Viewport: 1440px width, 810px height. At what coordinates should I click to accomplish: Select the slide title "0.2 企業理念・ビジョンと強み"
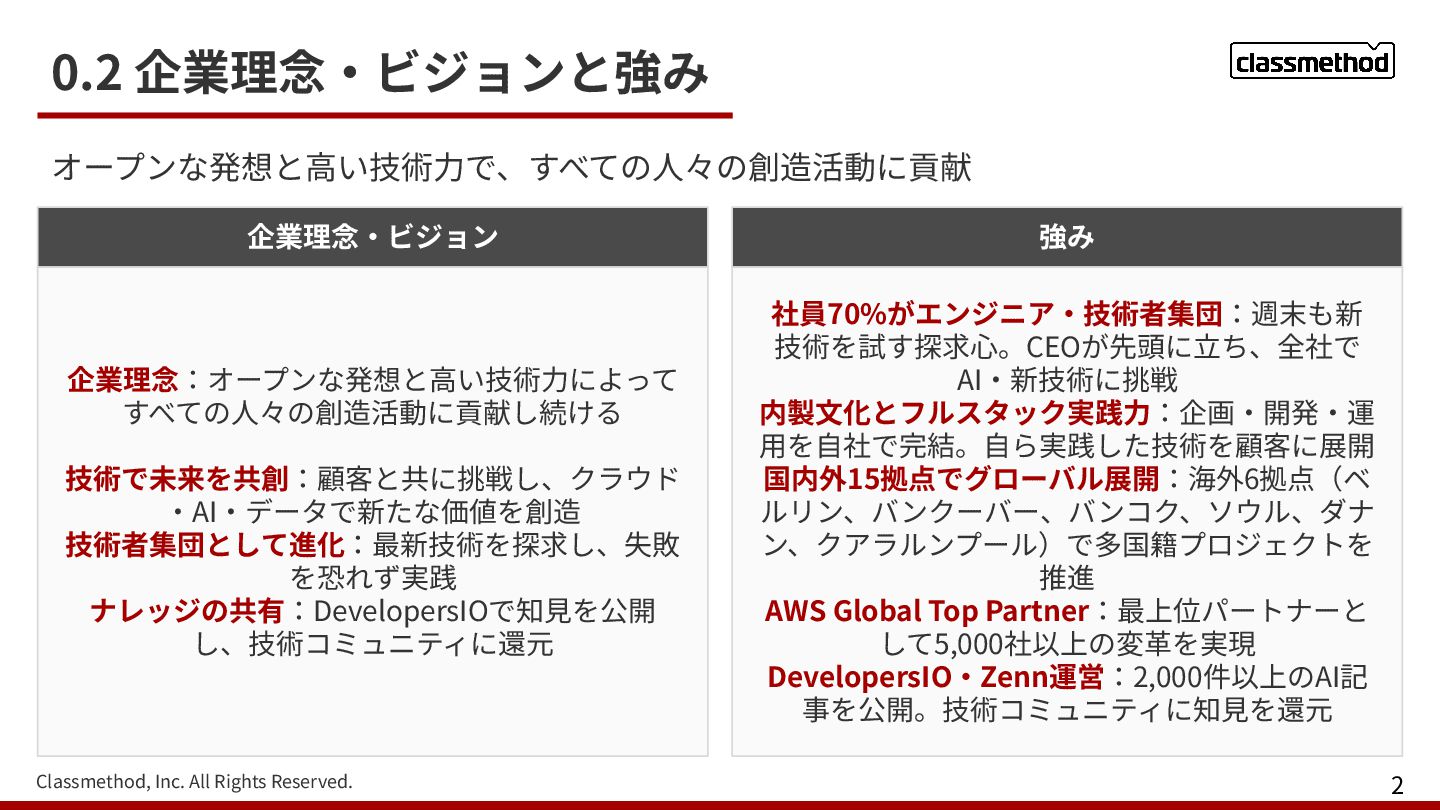[x=381, y=73]
